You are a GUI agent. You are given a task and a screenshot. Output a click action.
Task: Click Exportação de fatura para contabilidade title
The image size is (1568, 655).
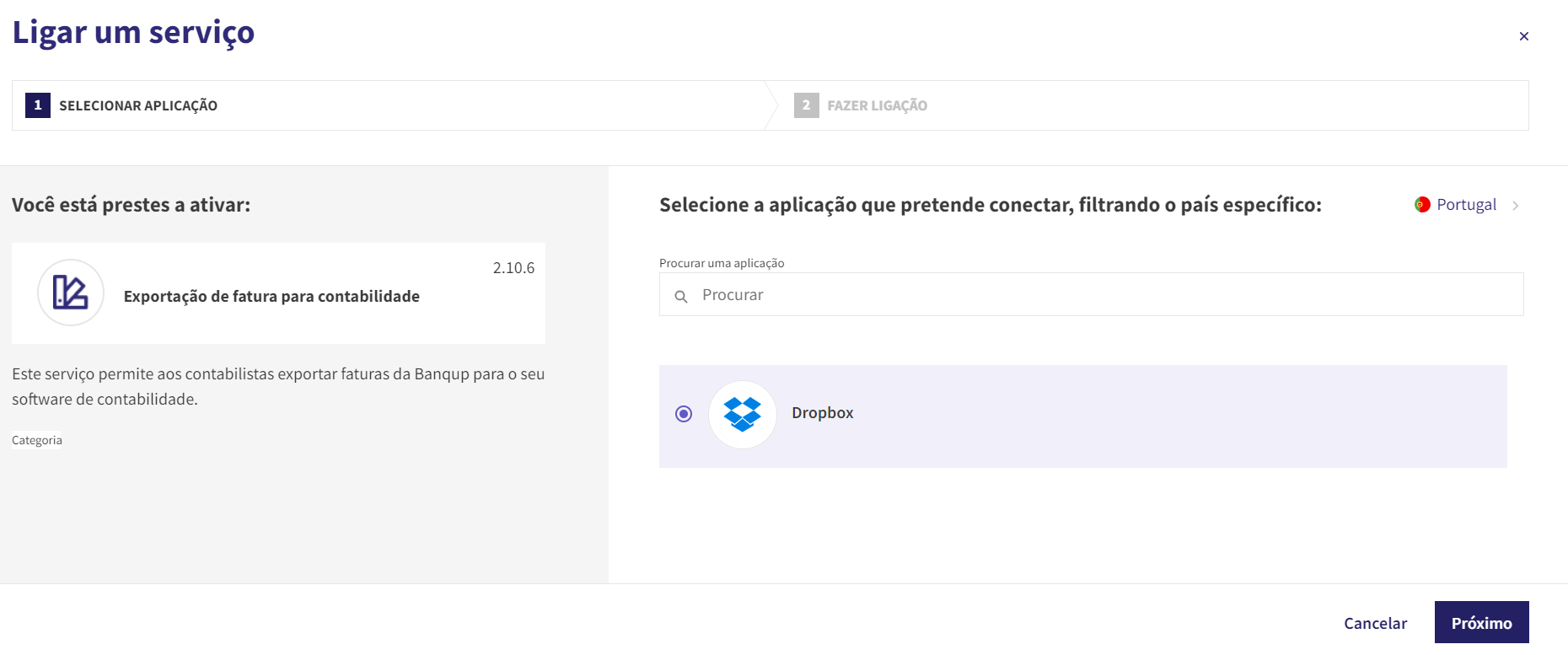pyautogui.click(x=271, y=297)
